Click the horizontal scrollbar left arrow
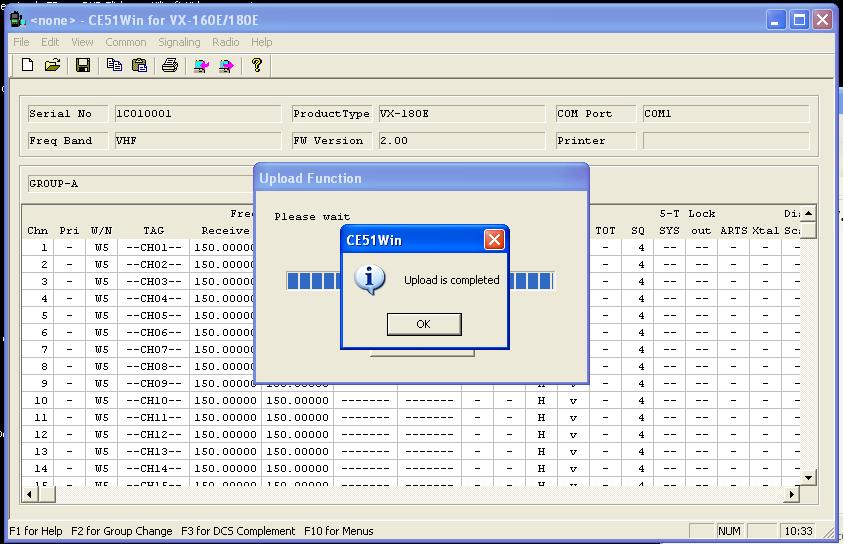Screen dimensions: 843x544 (x=30, y=494)
